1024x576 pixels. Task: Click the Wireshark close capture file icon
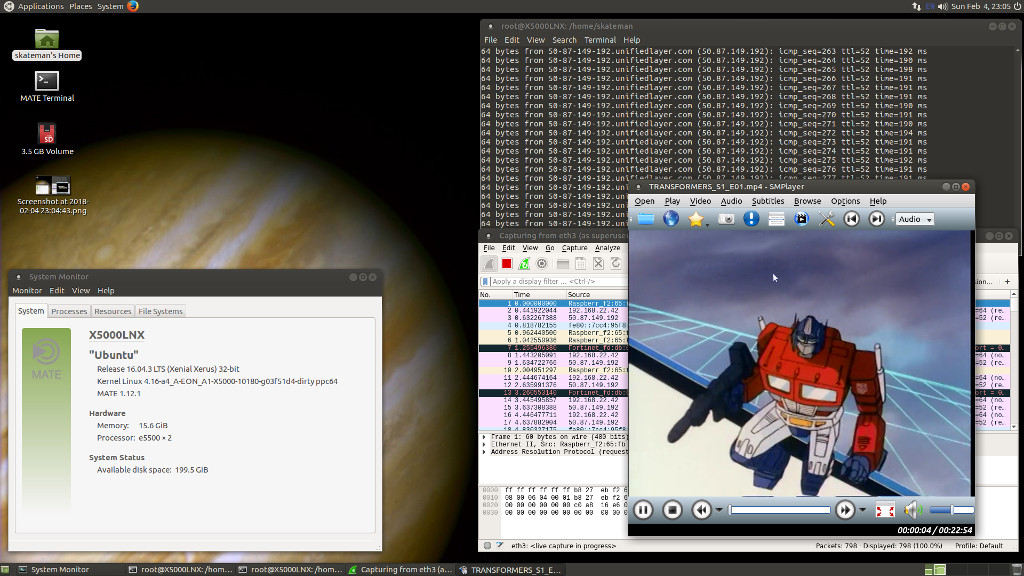click(598, 264)
